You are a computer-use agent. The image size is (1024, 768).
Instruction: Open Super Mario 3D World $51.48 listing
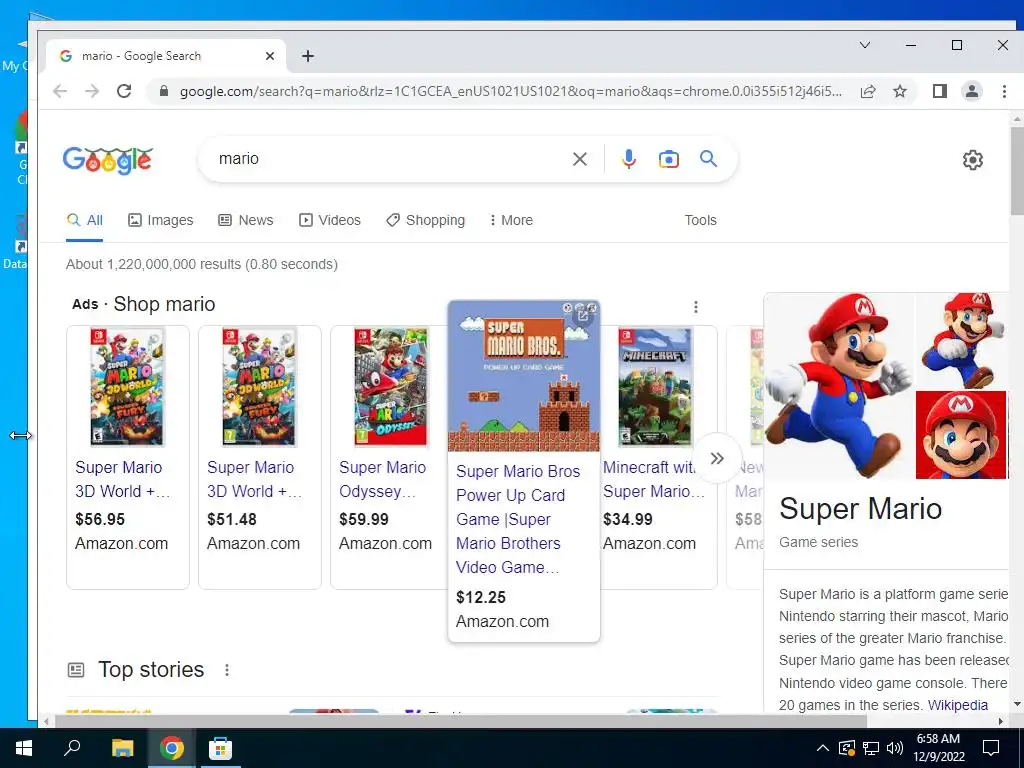pos(254,479)
